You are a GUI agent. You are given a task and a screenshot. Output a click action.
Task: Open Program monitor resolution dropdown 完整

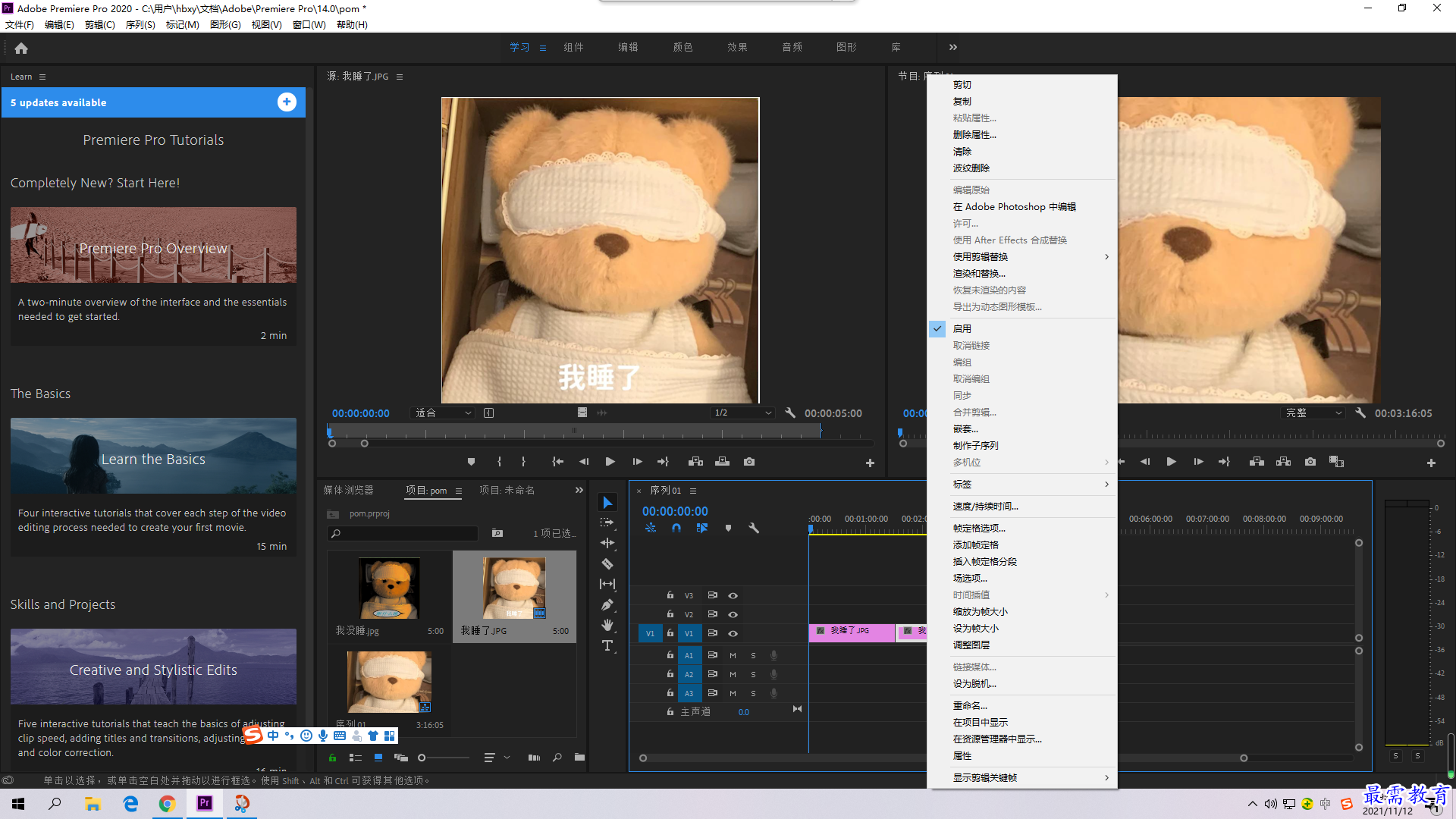tap(1314, 413)
